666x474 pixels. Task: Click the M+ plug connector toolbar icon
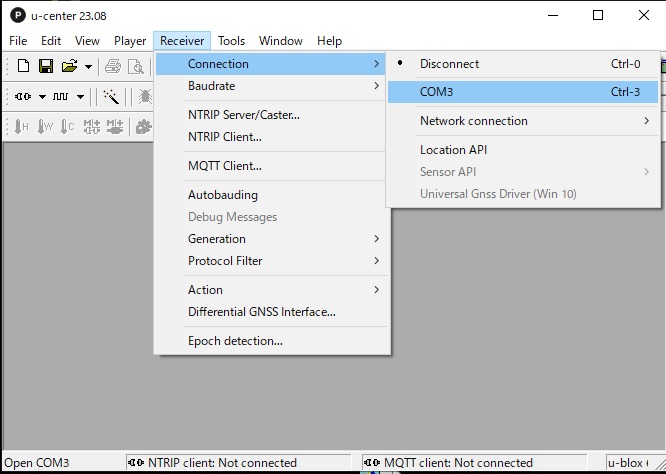92,127
